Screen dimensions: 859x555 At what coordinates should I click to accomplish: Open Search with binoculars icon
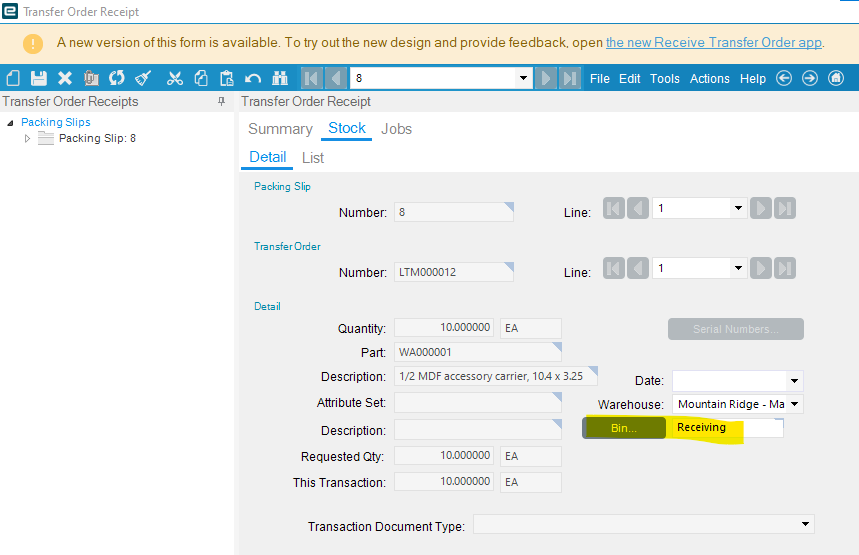(x=280, y=78)
